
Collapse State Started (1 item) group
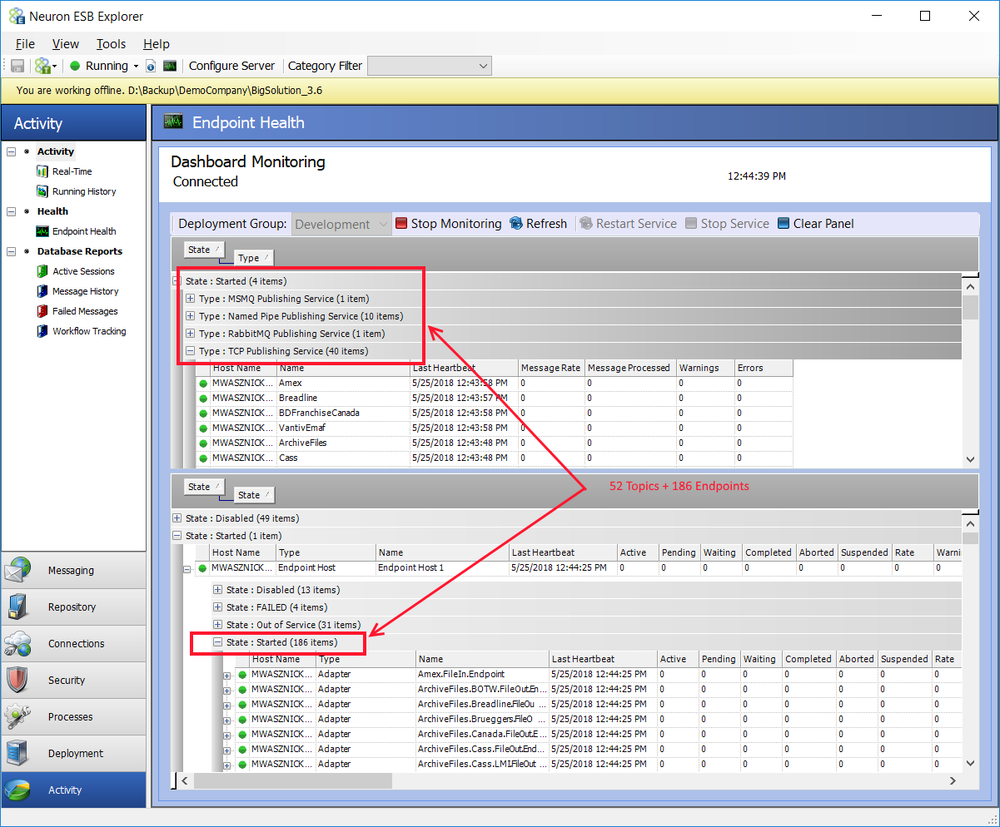[x=177, y=536]
